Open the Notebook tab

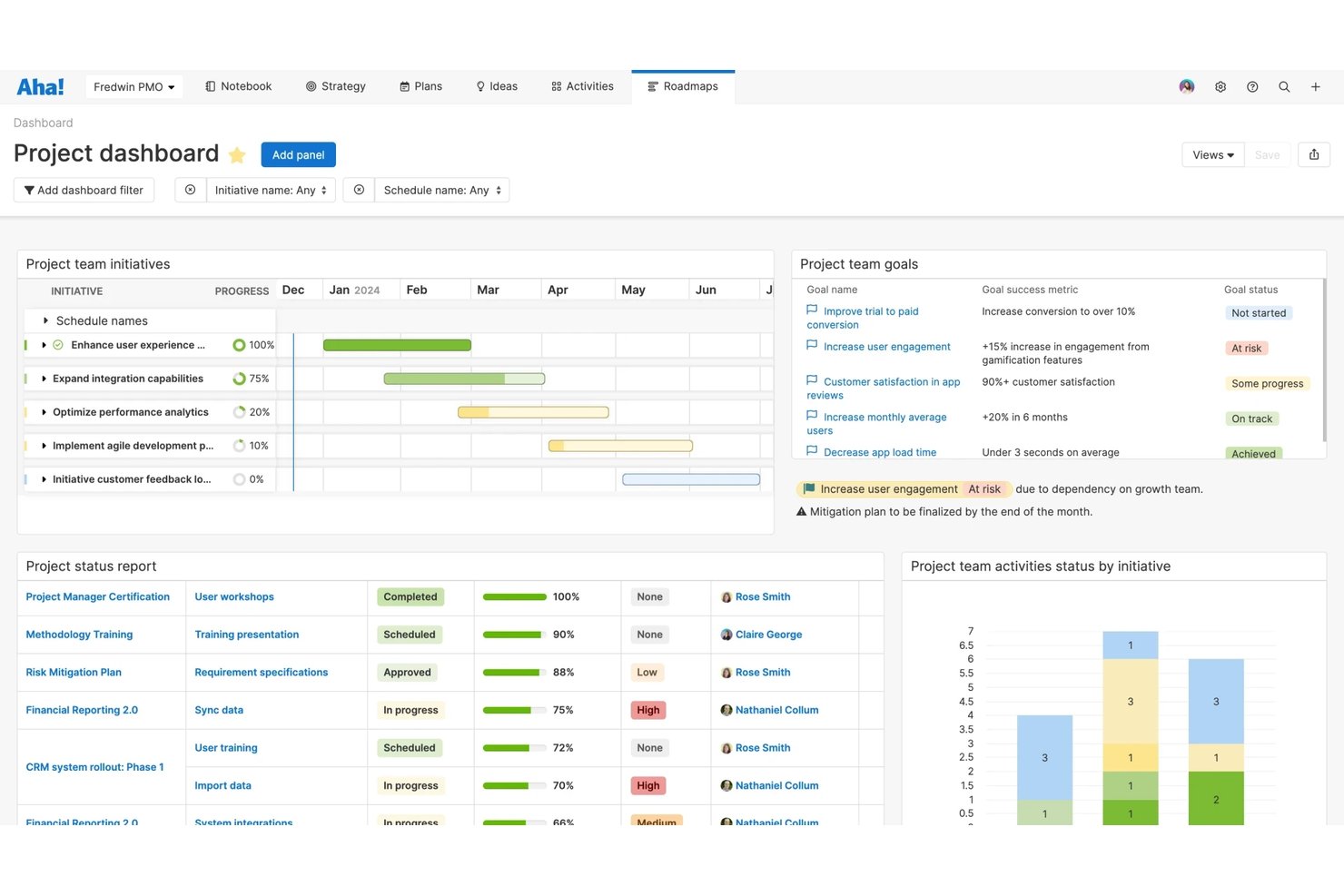239,87
